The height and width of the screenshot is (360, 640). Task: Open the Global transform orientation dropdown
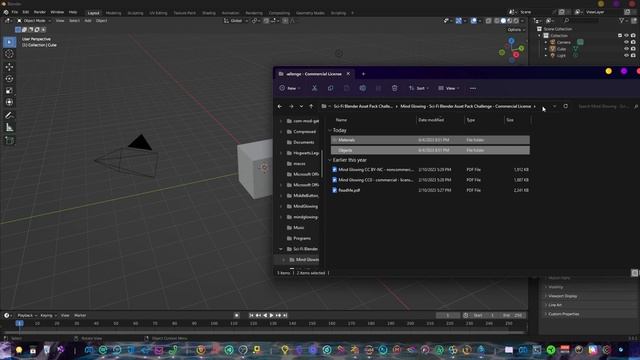(x=235, y=20)
